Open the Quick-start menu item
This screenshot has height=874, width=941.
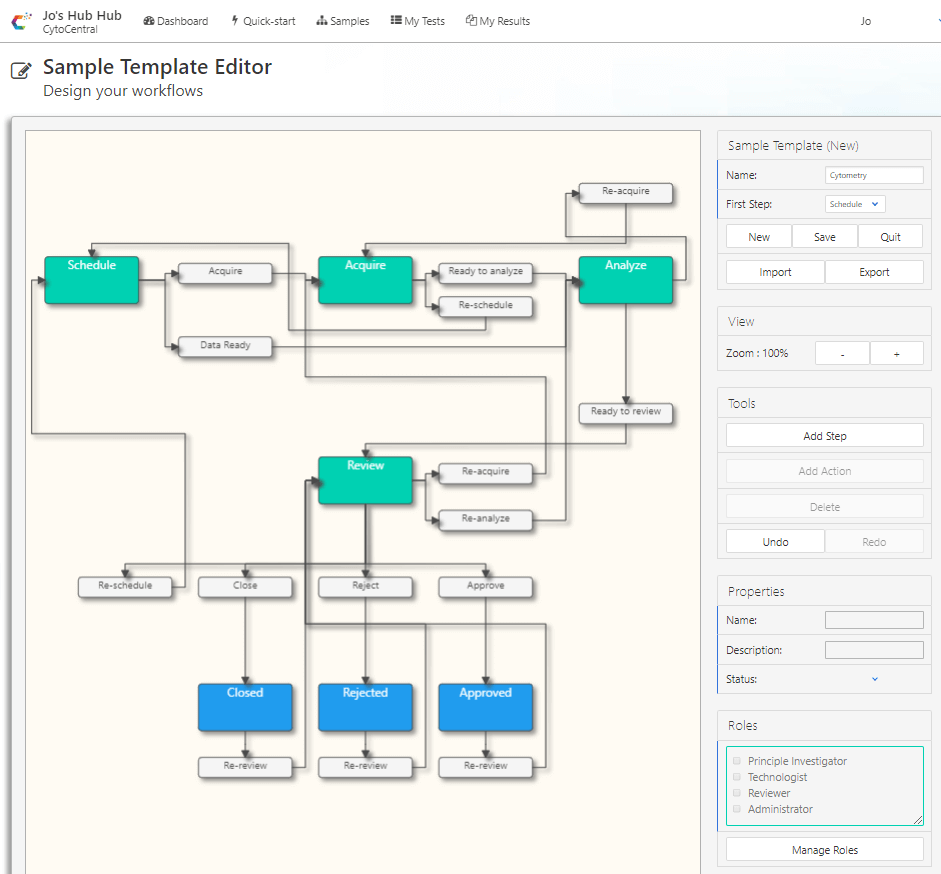pos(263,21)
